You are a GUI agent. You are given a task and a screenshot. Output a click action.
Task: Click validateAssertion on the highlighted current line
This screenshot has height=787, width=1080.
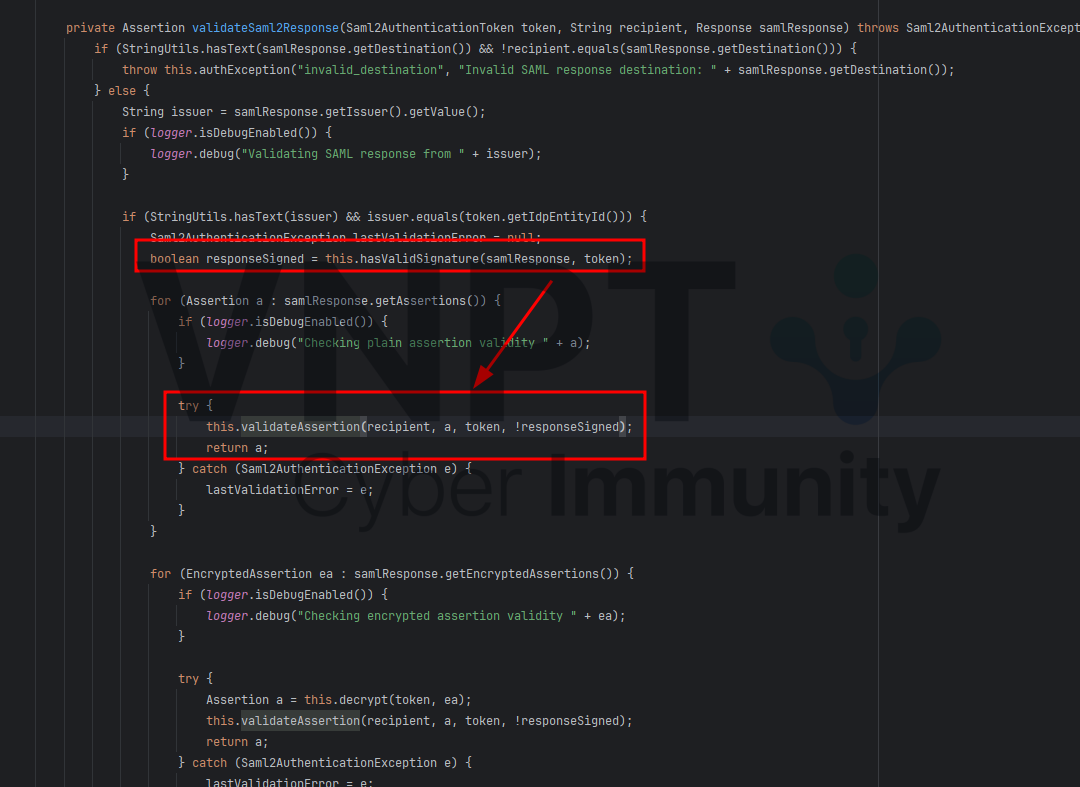[x=300, y=427]
